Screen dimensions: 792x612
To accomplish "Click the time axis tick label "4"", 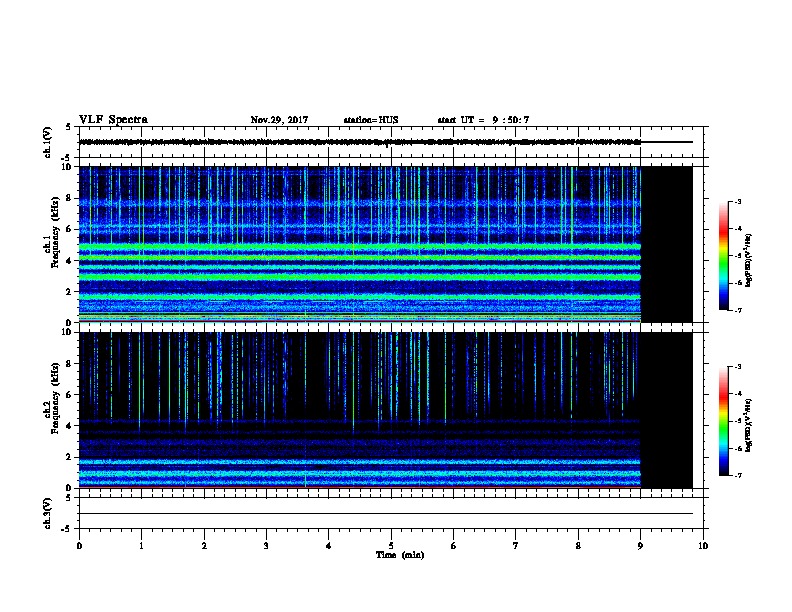I will click(x=328, y=545).
